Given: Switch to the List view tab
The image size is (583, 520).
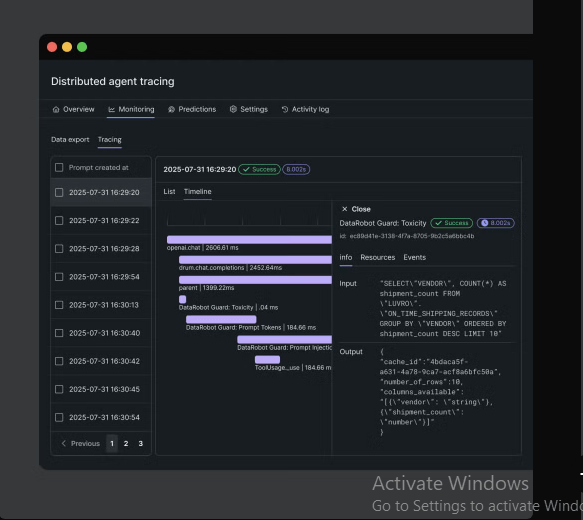Looking at the screenshot, I should [169, 191].
